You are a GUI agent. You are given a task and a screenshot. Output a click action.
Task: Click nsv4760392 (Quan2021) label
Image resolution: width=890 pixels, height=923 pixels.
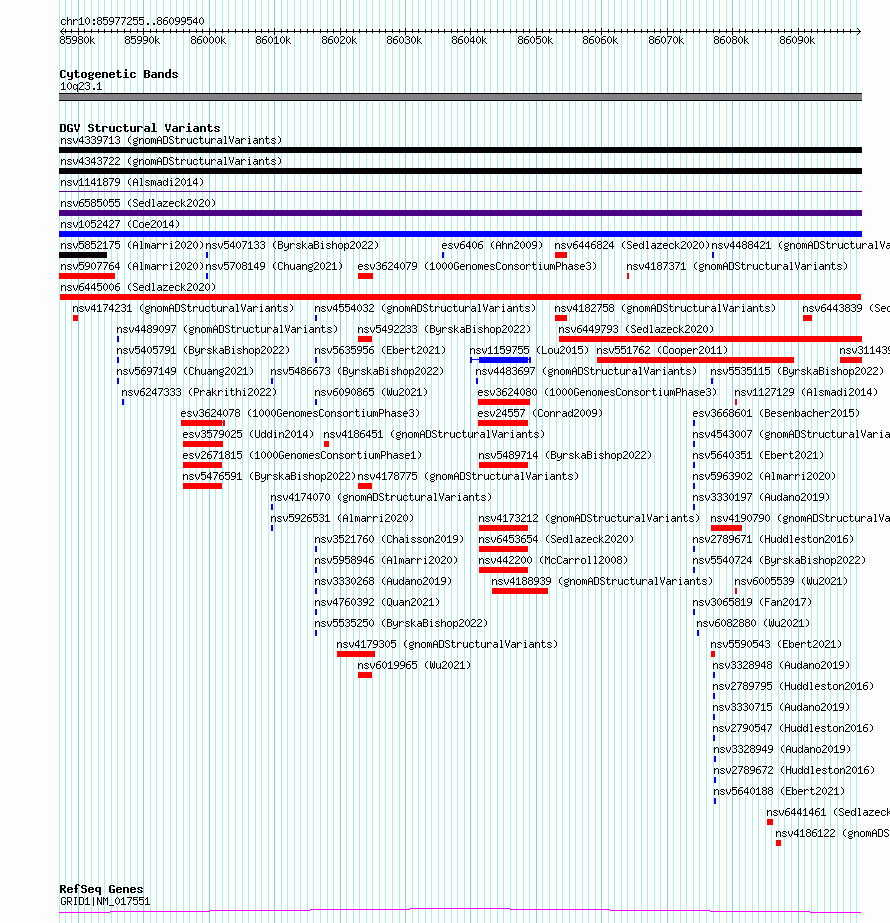pyautogui.click(x=377, y=602)
